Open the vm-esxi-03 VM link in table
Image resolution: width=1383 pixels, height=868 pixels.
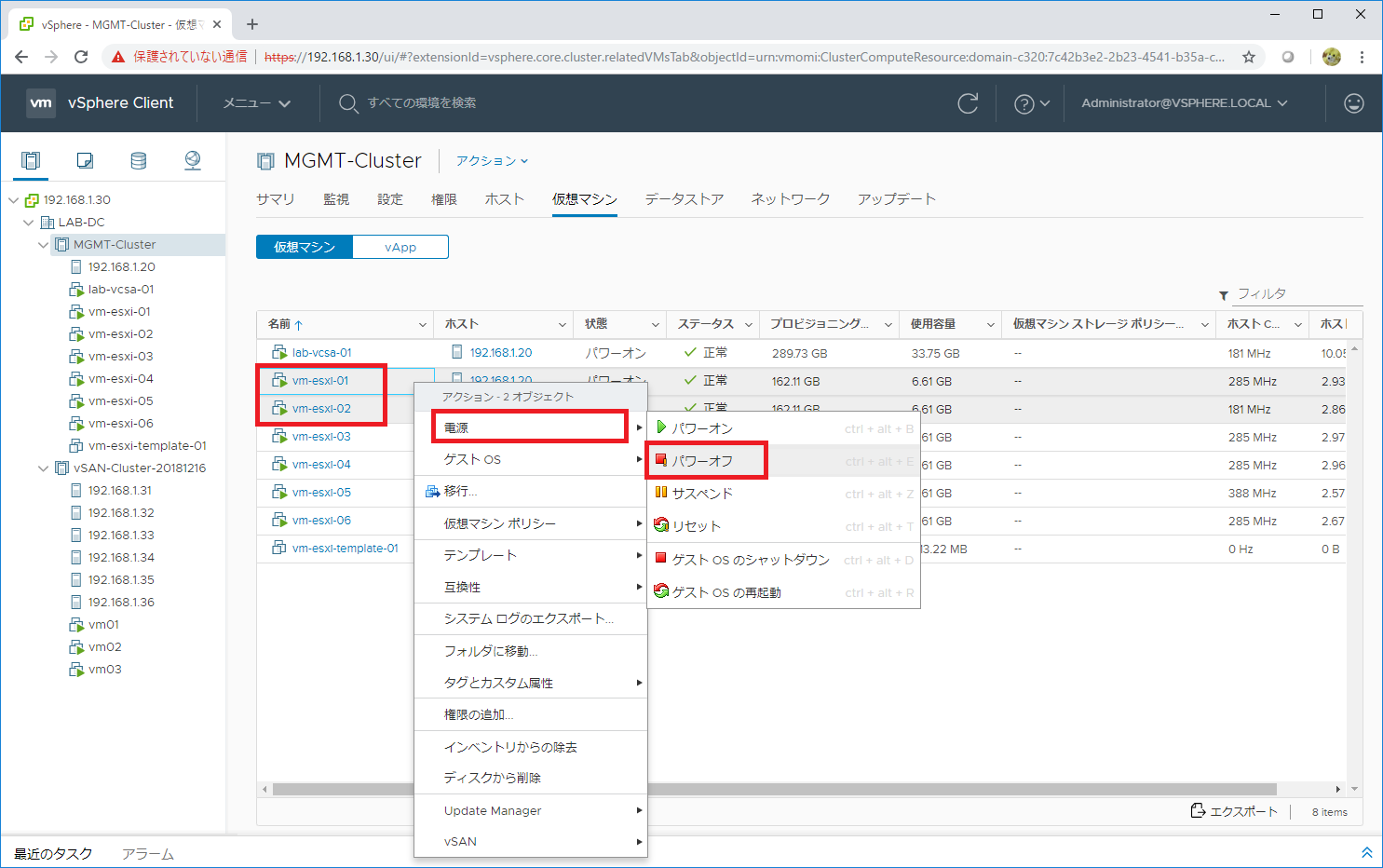[321, 437]
